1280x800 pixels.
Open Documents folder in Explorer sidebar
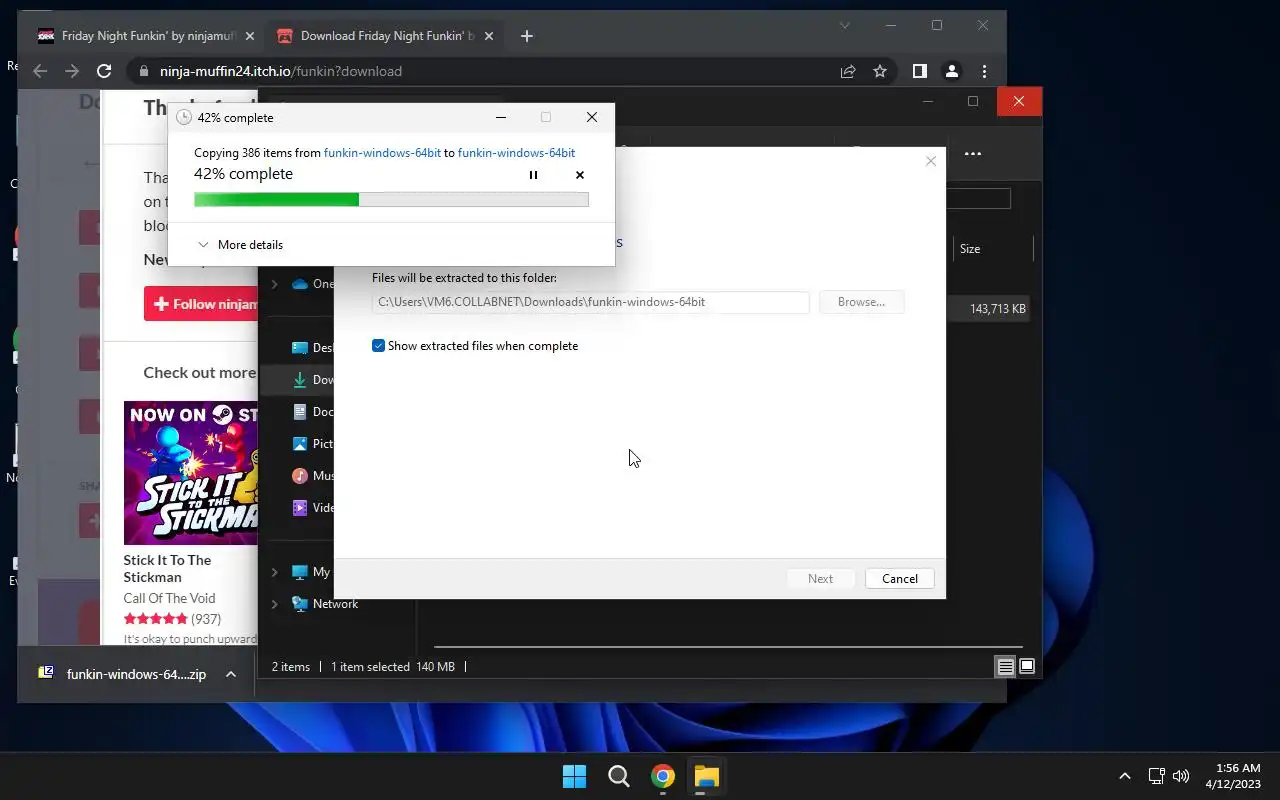(x=312, y=412)
